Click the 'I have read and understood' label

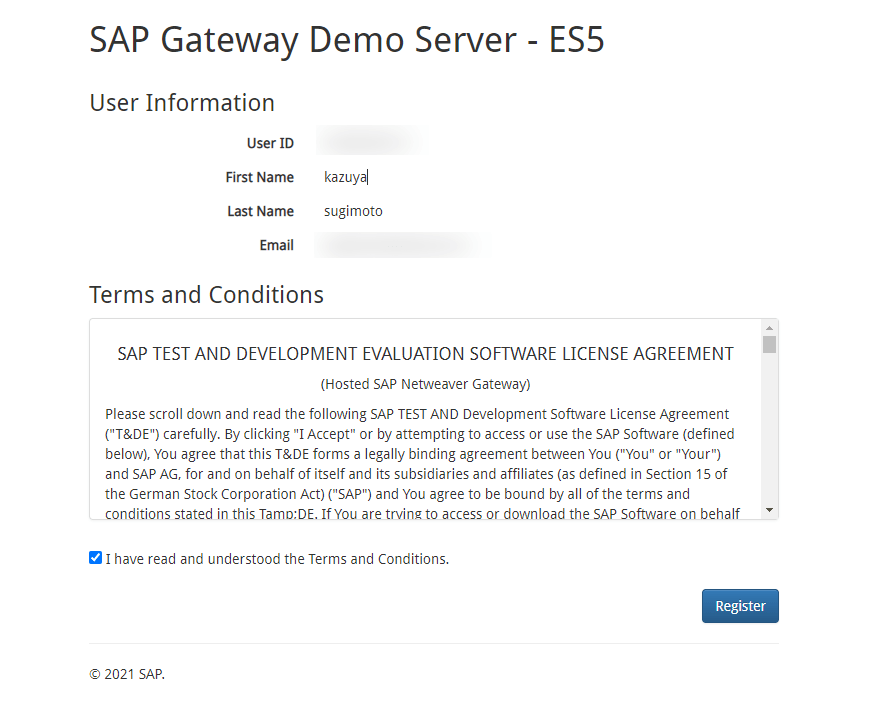(277, 559)
